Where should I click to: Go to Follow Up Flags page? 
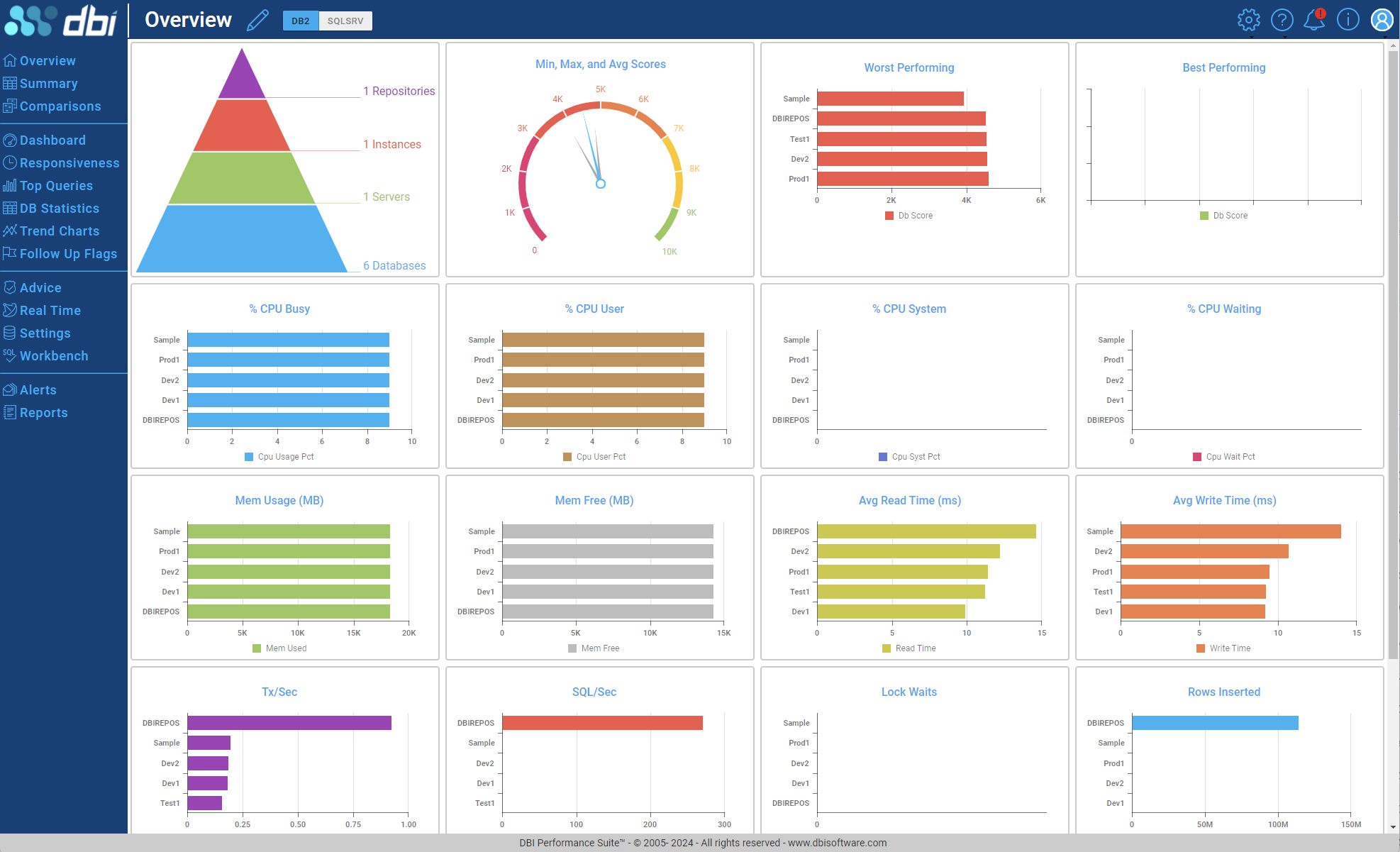pyautogui.click(x=68, y=254)
